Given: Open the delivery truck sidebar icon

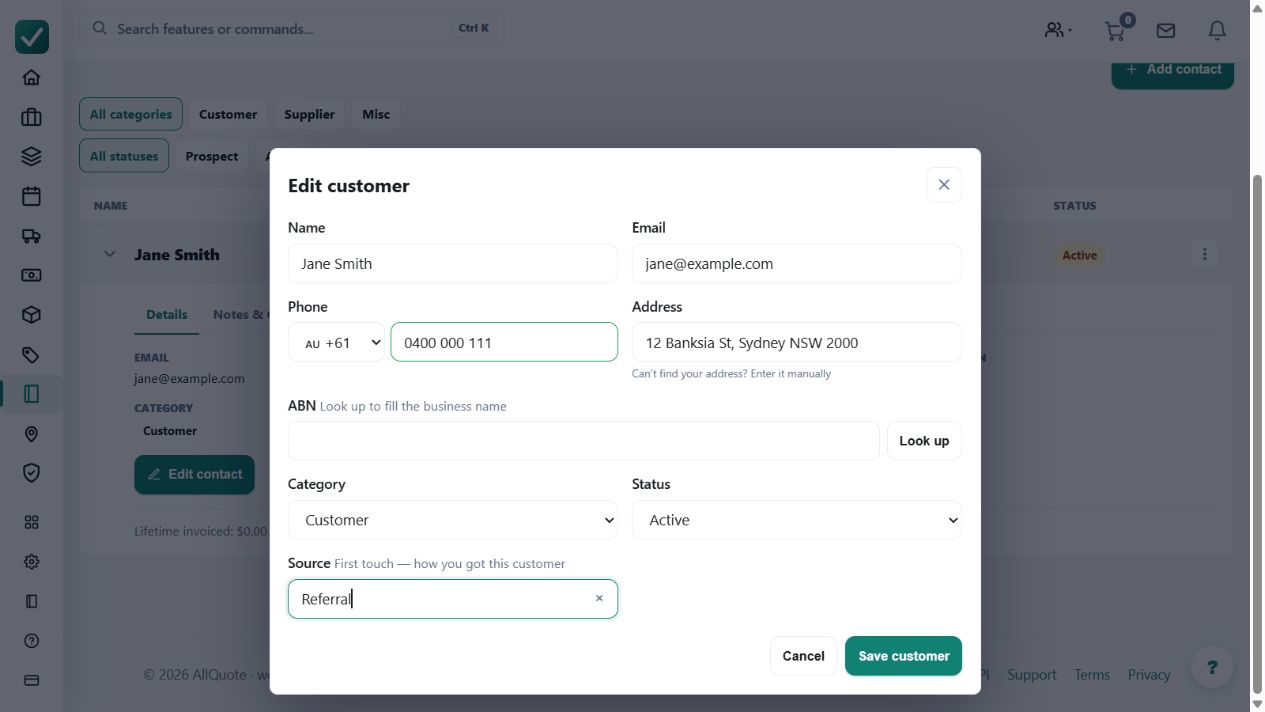Looking at the screenshot, I should (31, 236).
